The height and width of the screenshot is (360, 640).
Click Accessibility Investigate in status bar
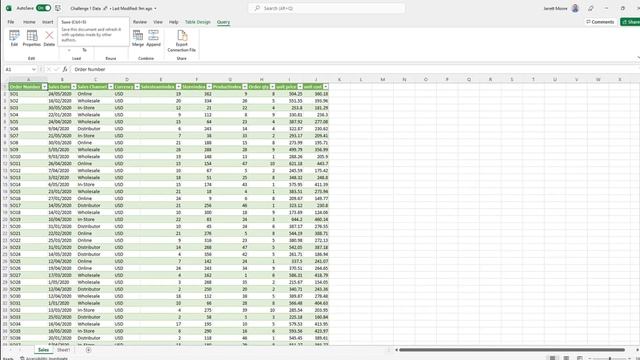click(44, 358)
